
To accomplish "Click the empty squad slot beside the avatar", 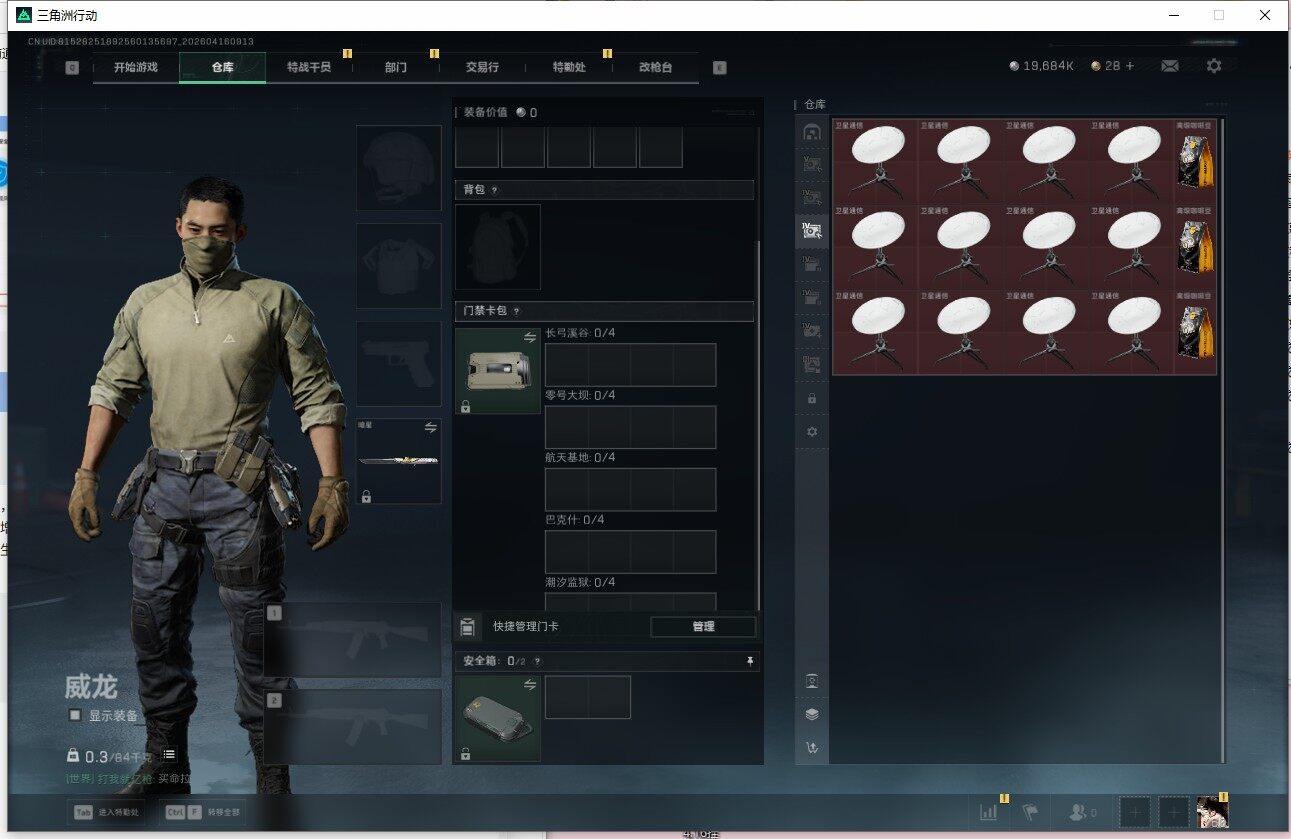I will click(1173, 812).
